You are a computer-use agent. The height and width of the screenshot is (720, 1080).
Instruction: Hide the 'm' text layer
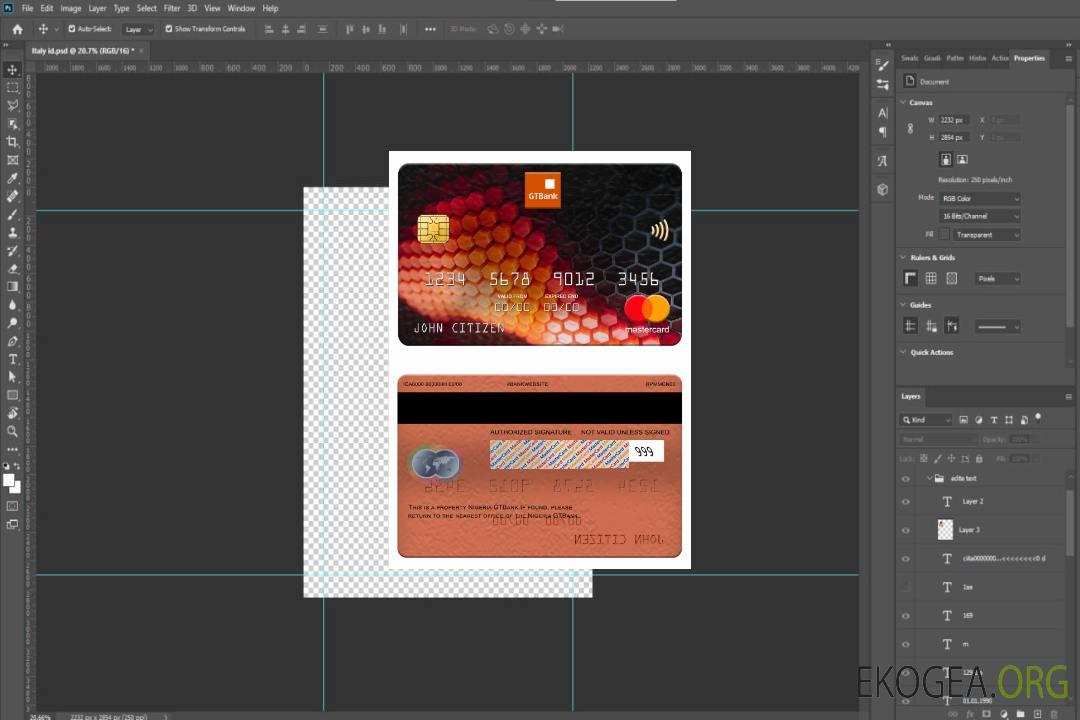pyautogui.click(x=906, y=645)
